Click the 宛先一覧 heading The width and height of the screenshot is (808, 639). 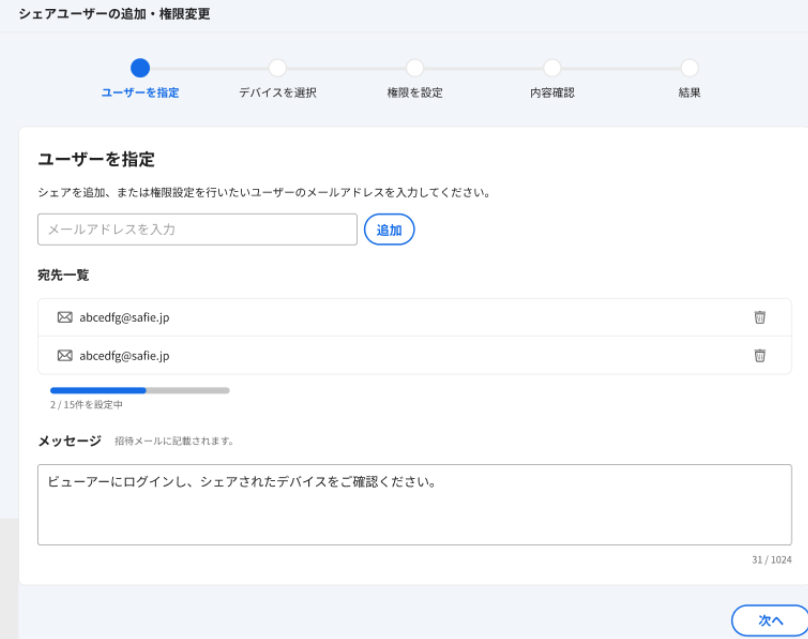tap(63, 275)
